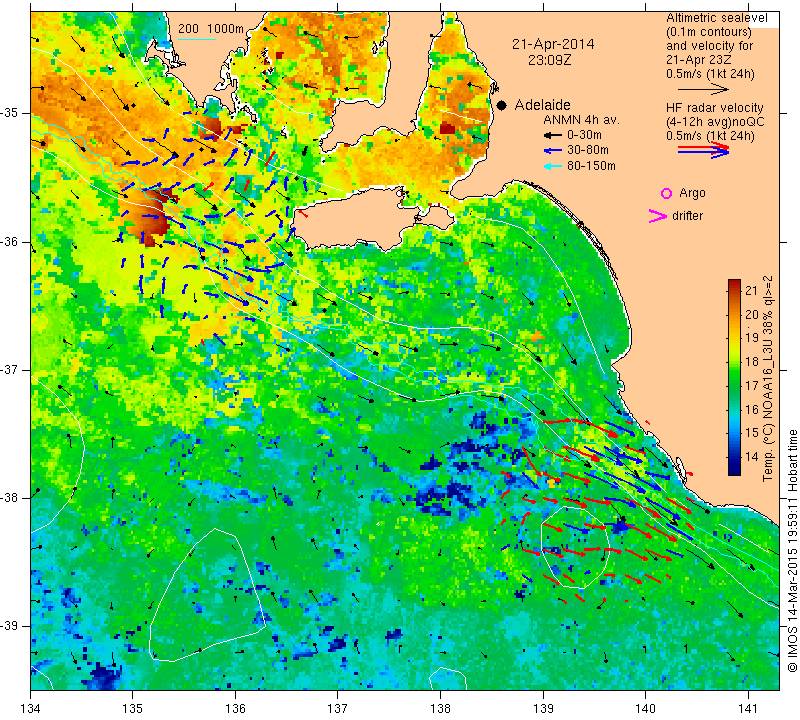Click the time text 23:09Z
The height and width of the screenshot is (720, 800).
[549, 60]
